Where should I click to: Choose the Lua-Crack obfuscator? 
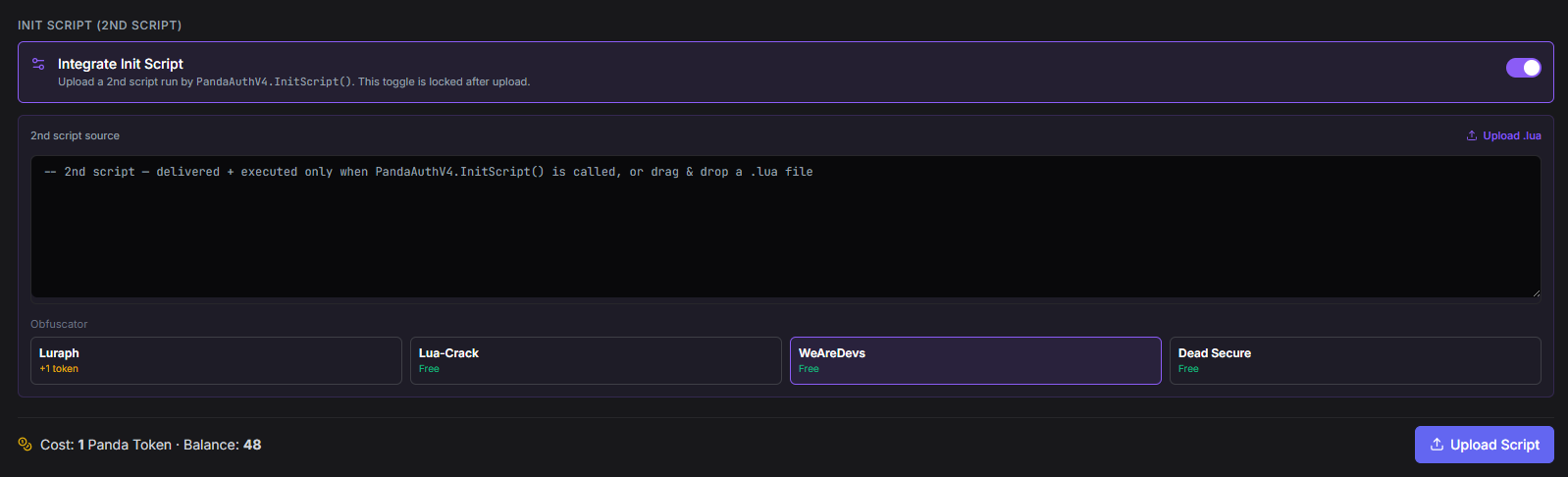tap(596, 360)
